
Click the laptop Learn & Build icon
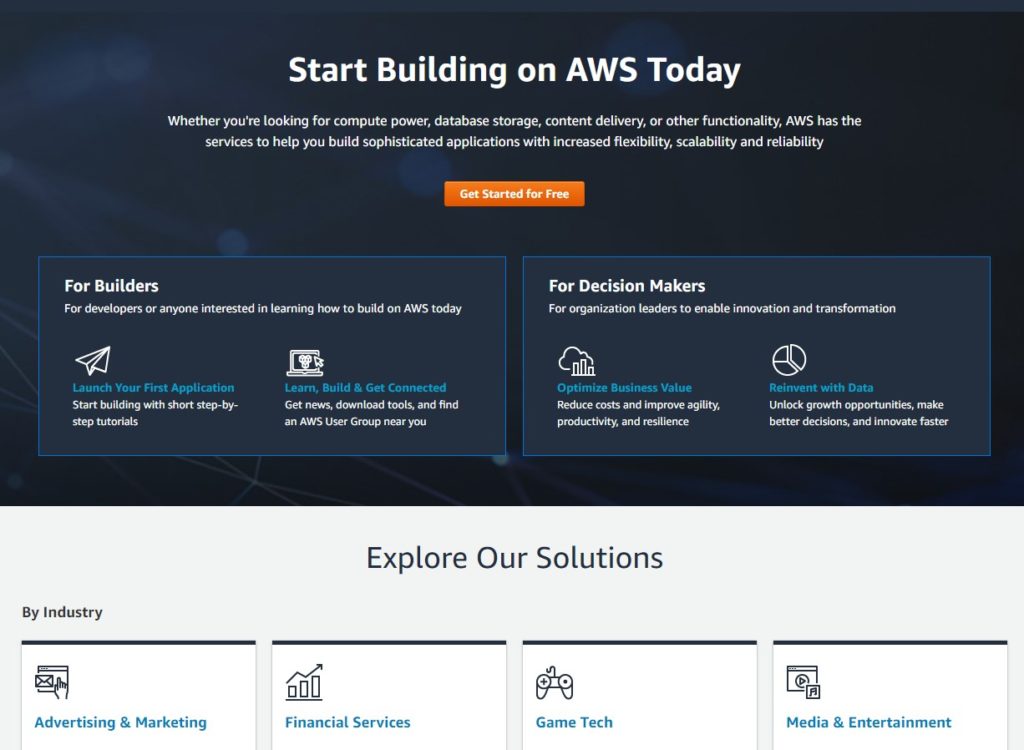(x=306, y=363)
